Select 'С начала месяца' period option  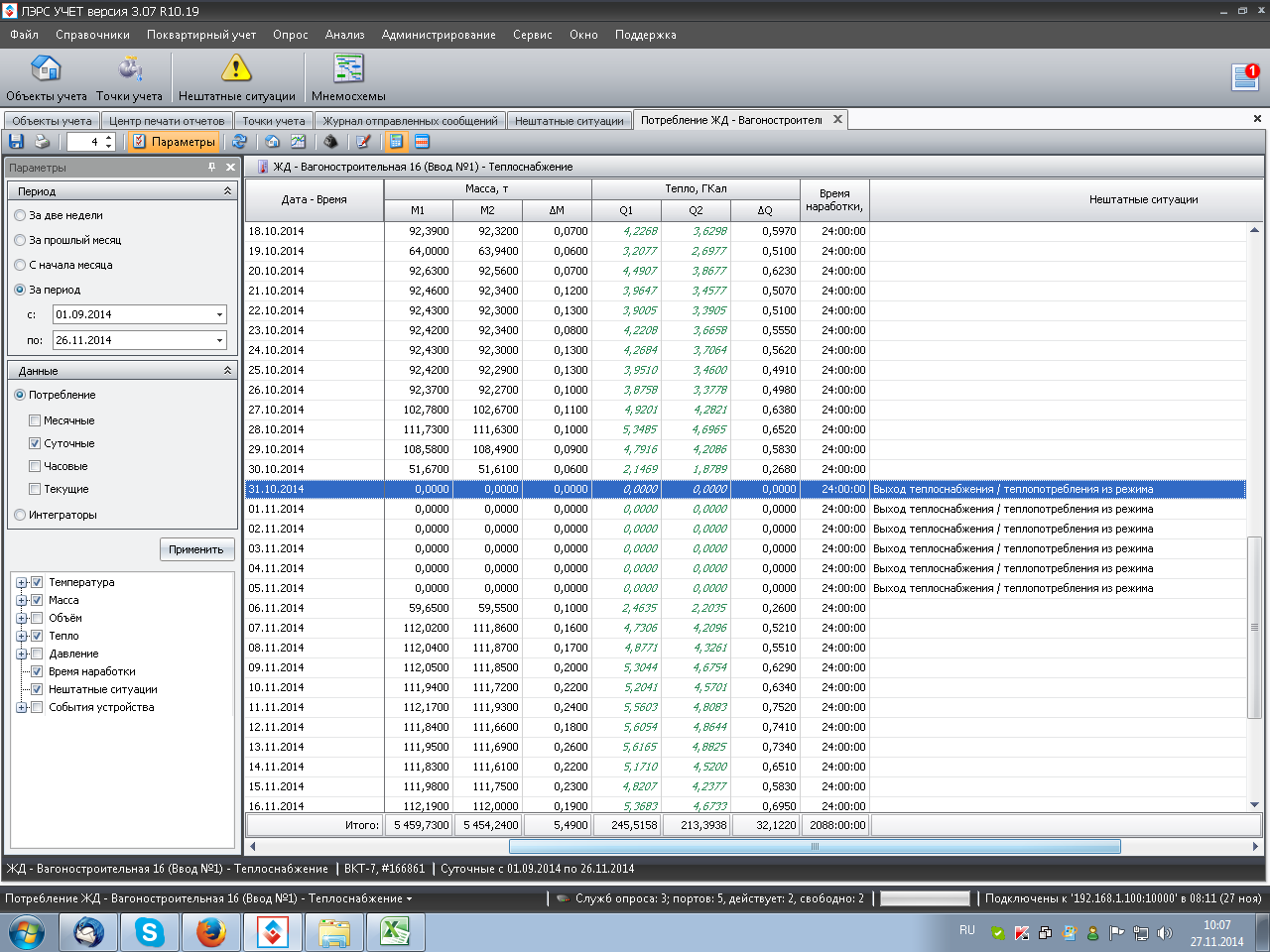pos(20,265)
